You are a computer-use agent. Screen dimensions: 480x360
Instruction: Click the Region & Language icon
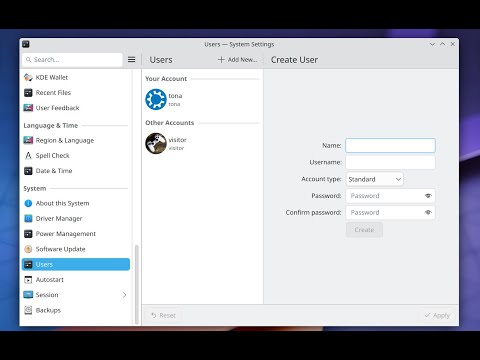[28, 140]
